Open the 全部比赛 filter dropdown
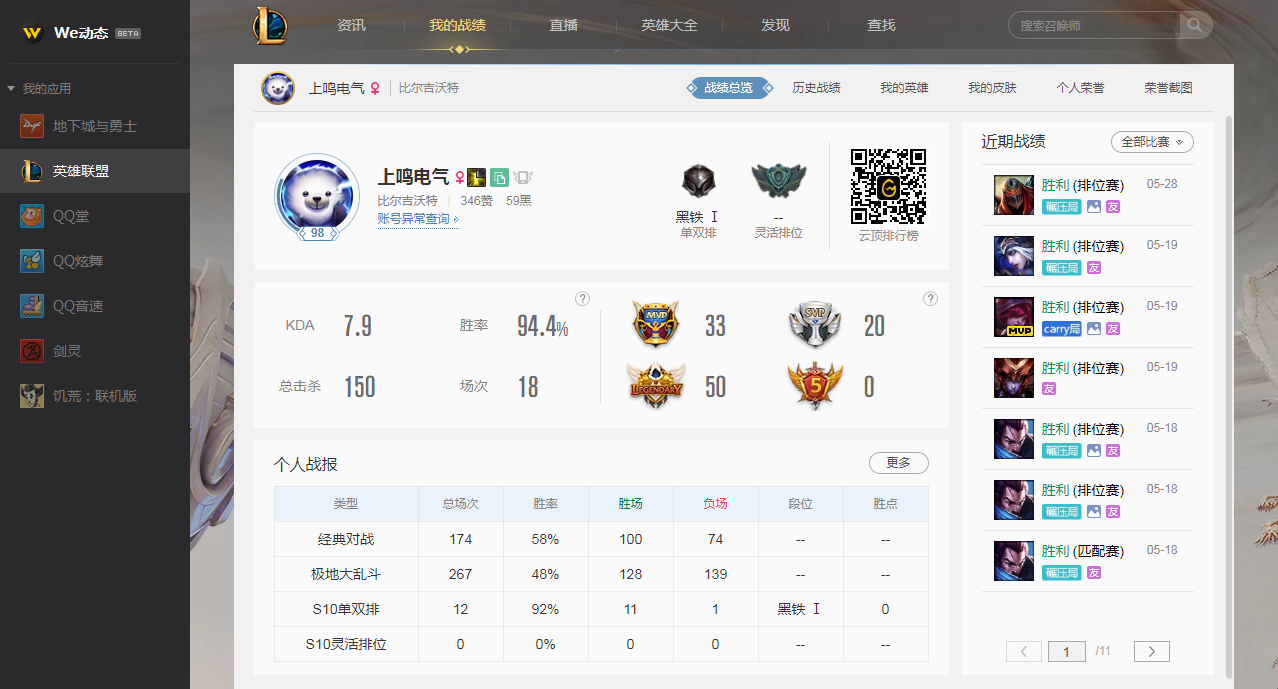 coord(1152,142)
